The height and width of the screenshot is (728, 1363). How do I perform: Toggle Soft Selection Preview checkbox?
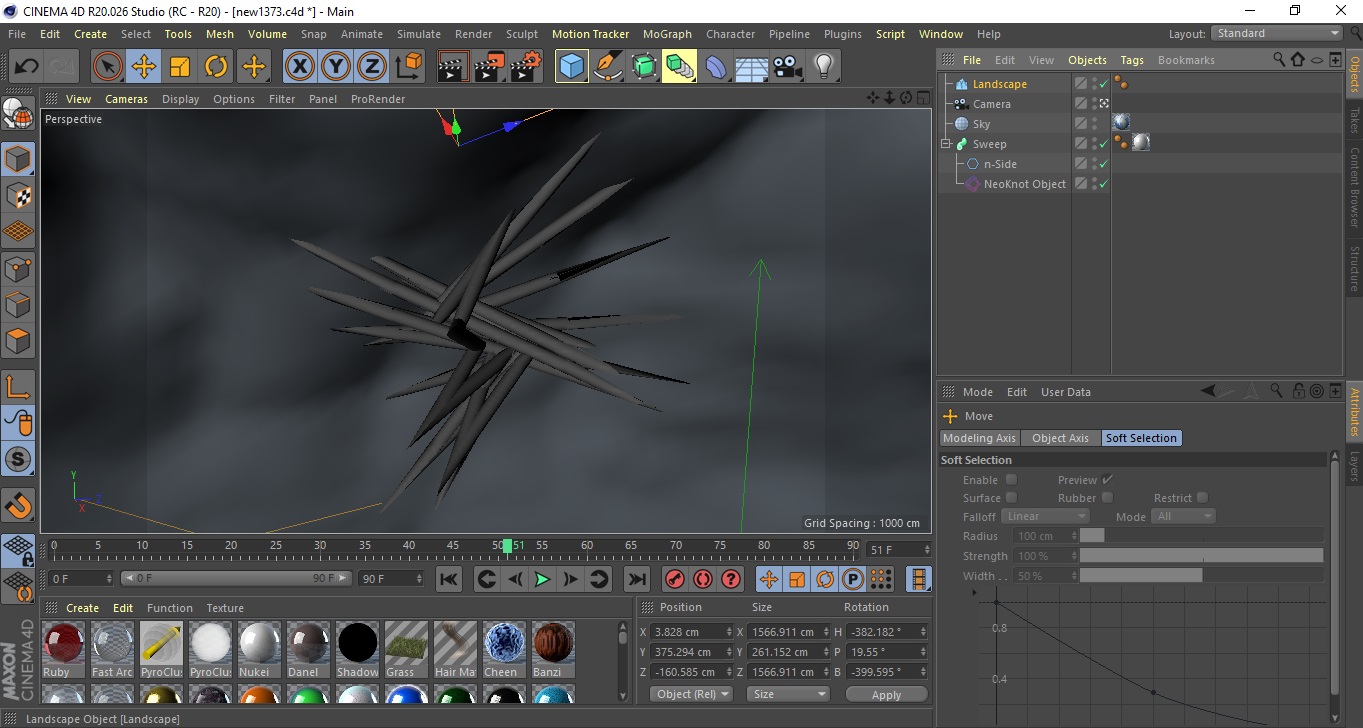tap(1108, 480)
